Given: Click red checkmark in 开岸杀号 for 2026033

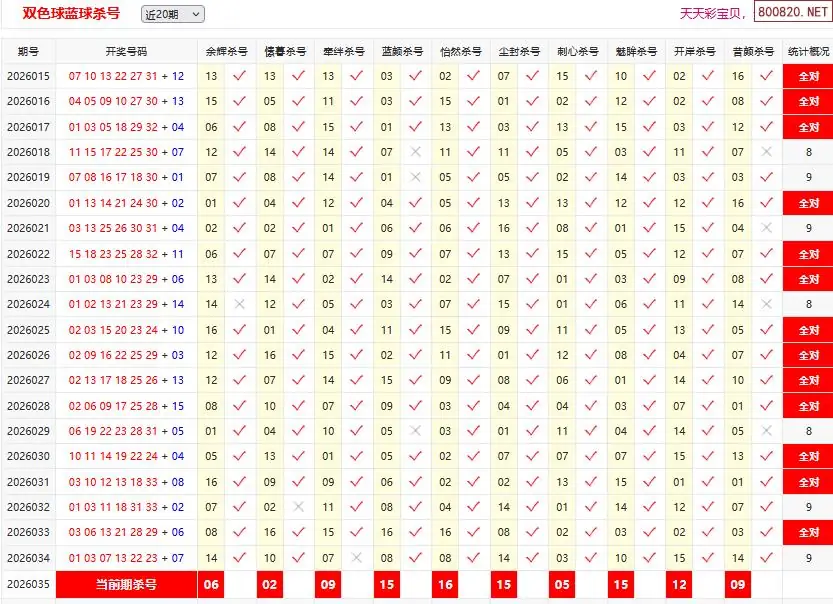Looking at the screenshot, I should click(x=708, y=533).
